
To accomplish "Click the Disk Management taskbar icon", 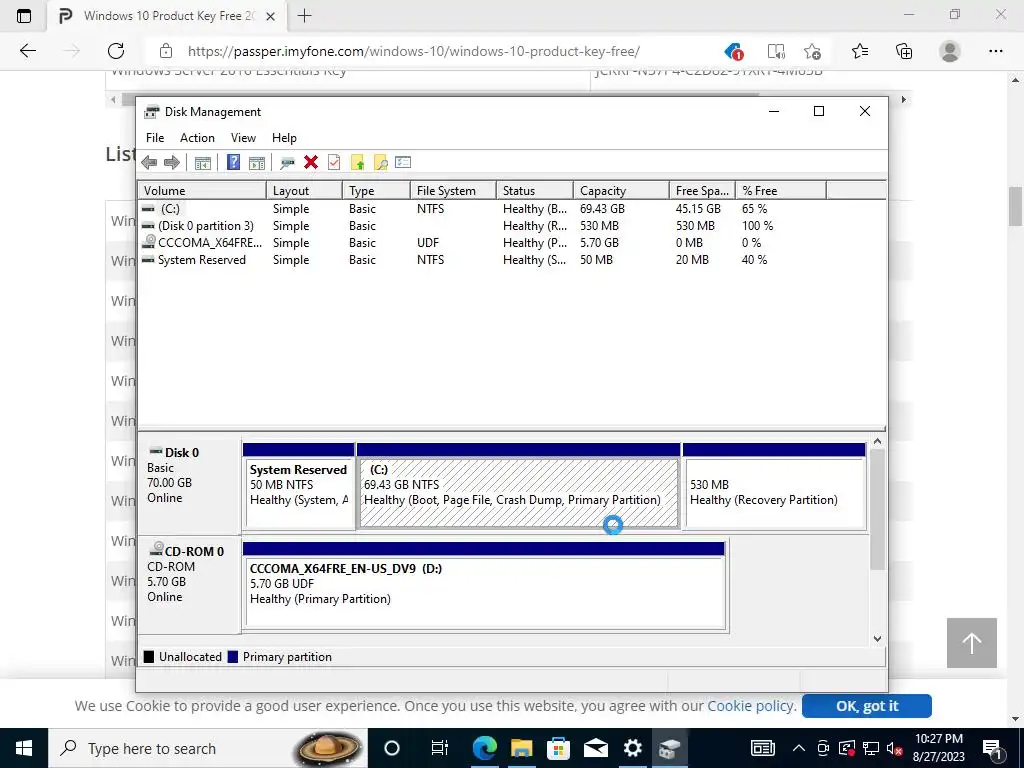I will (x=669, y=748).
